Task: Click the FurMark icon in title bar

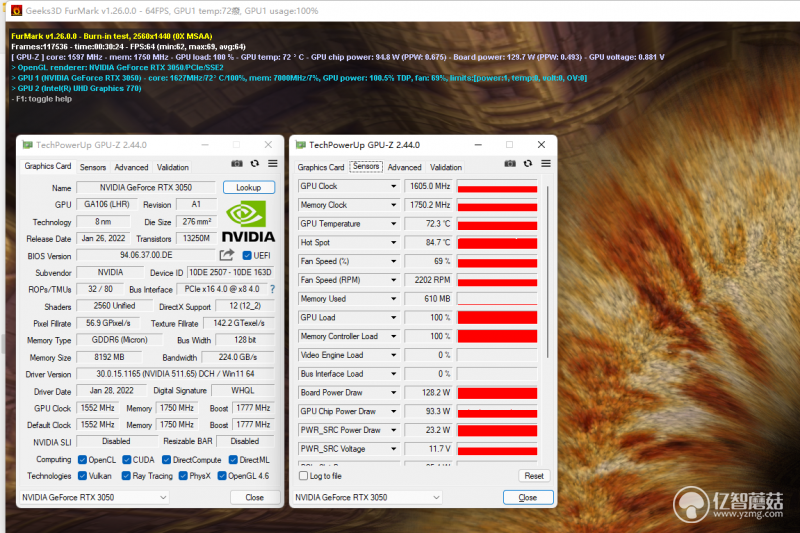Action: [16, 11]
